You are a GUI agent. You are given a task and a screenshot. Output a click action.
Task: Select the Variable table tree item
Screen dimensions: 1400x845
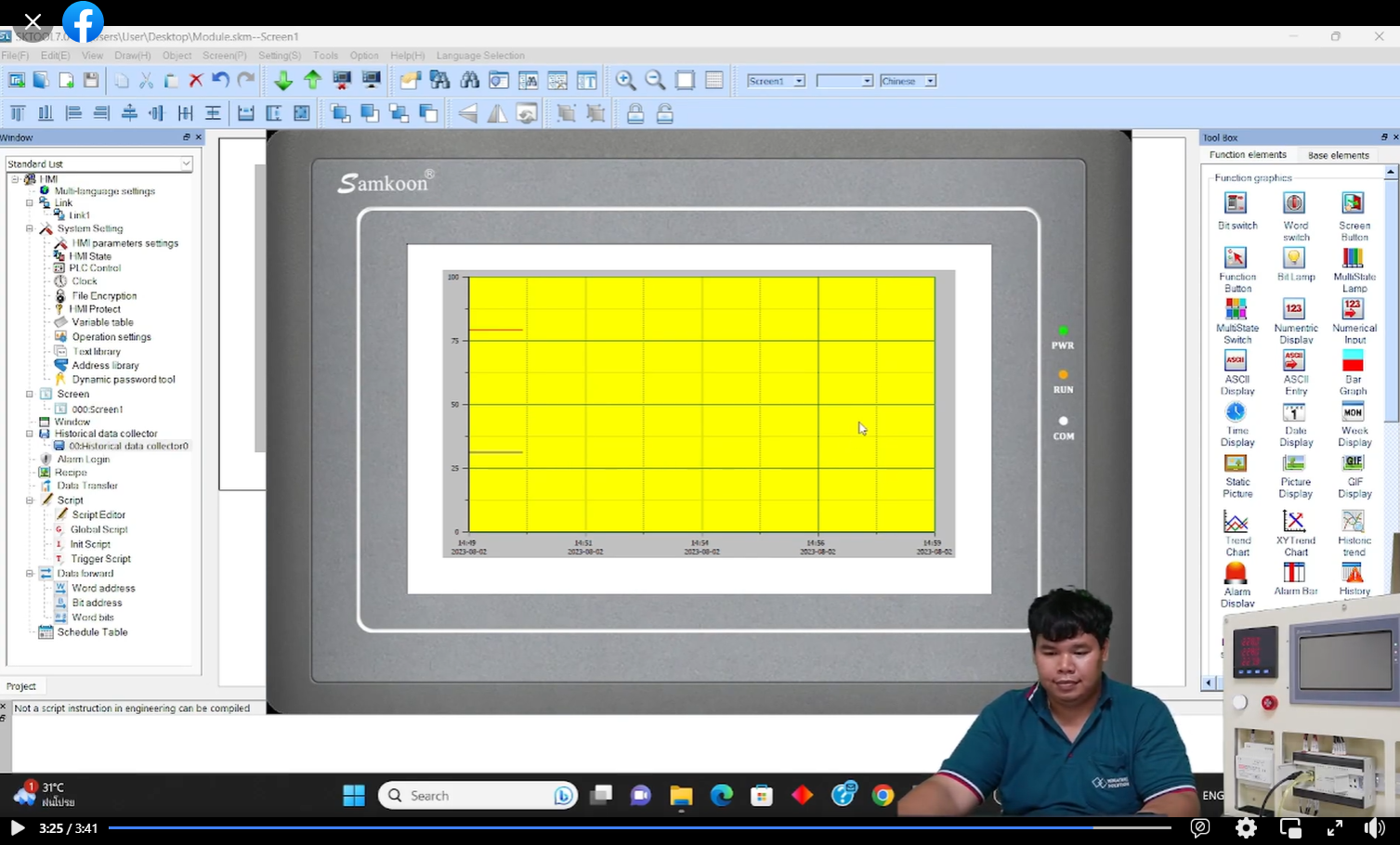(x=102, y=322)
